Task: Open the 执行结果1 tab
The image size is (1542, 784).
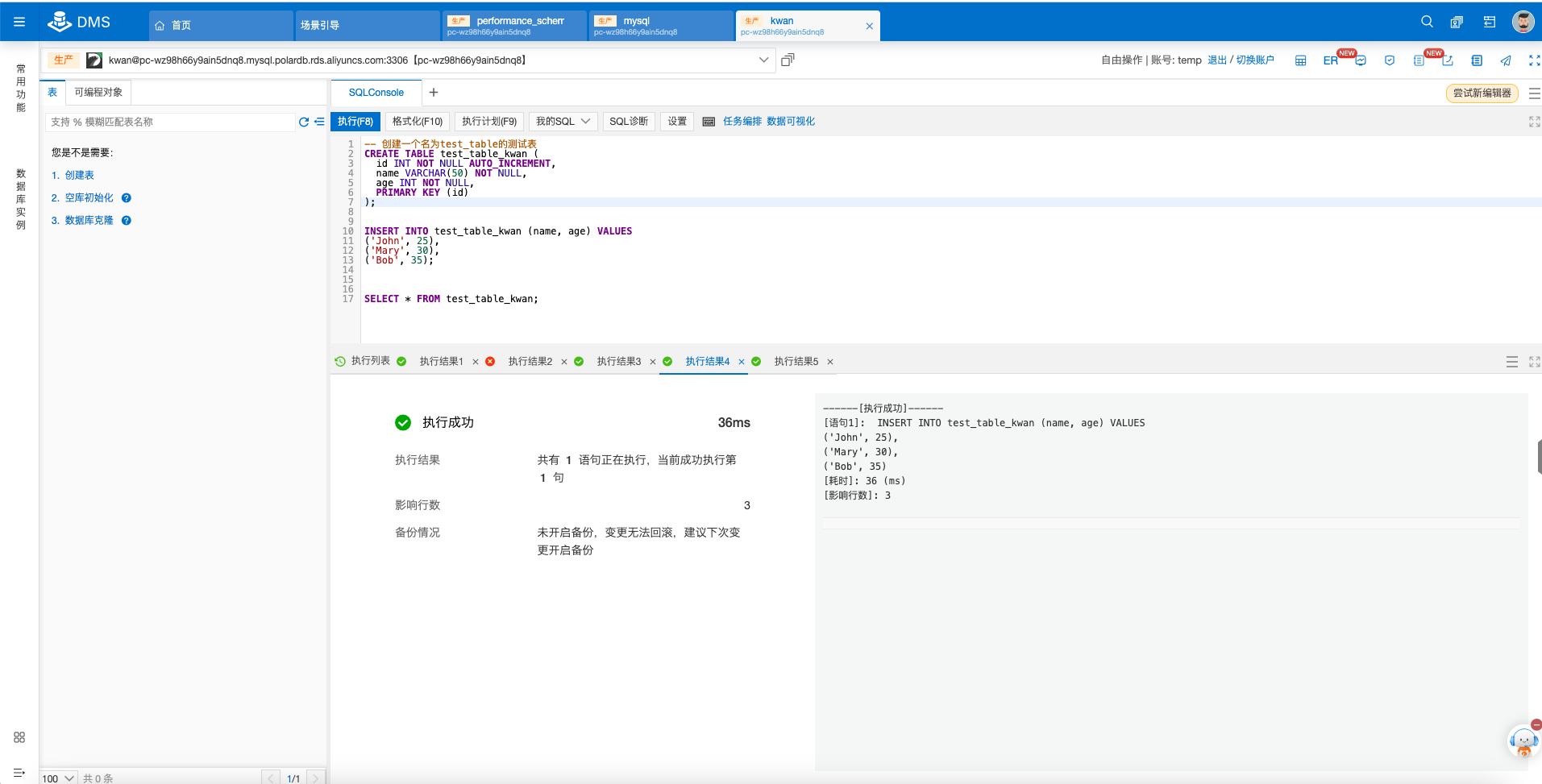Action: point(442,362)
